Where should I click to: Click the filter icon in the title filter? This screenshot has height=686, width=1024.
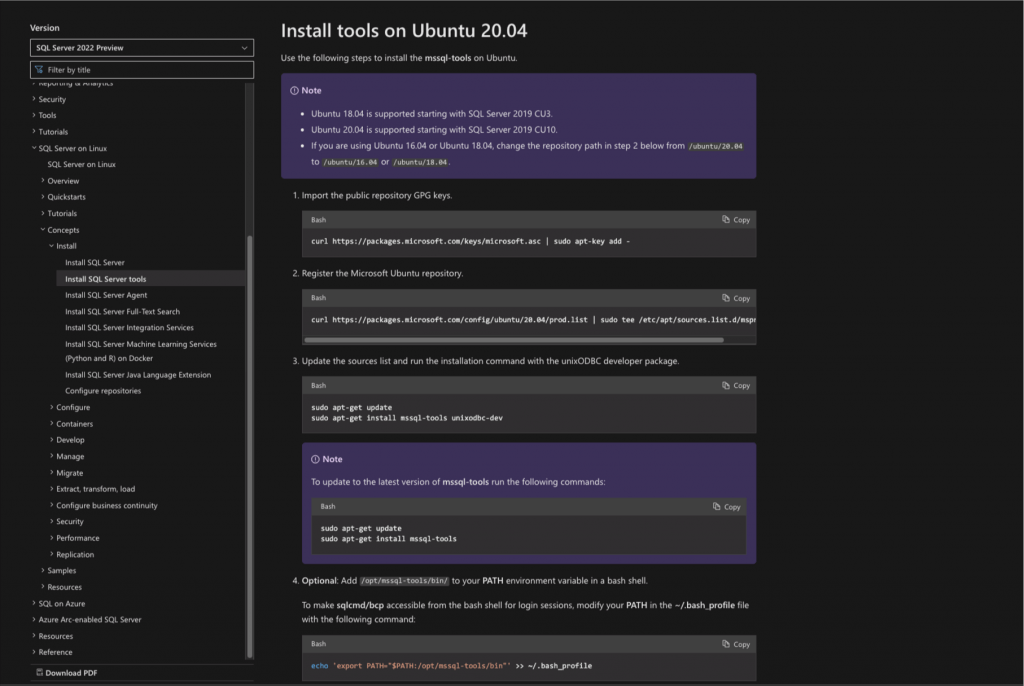point(39,70)
